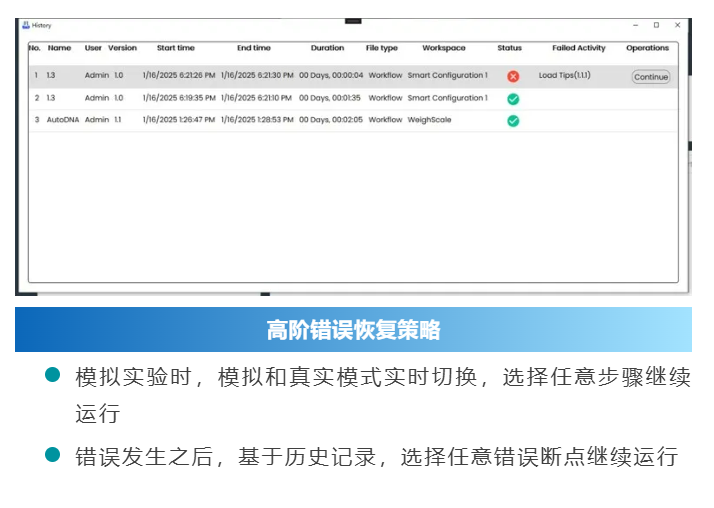This screenshot has width=714, height=508.
Task: Maximize the History window
Action: 656,25
